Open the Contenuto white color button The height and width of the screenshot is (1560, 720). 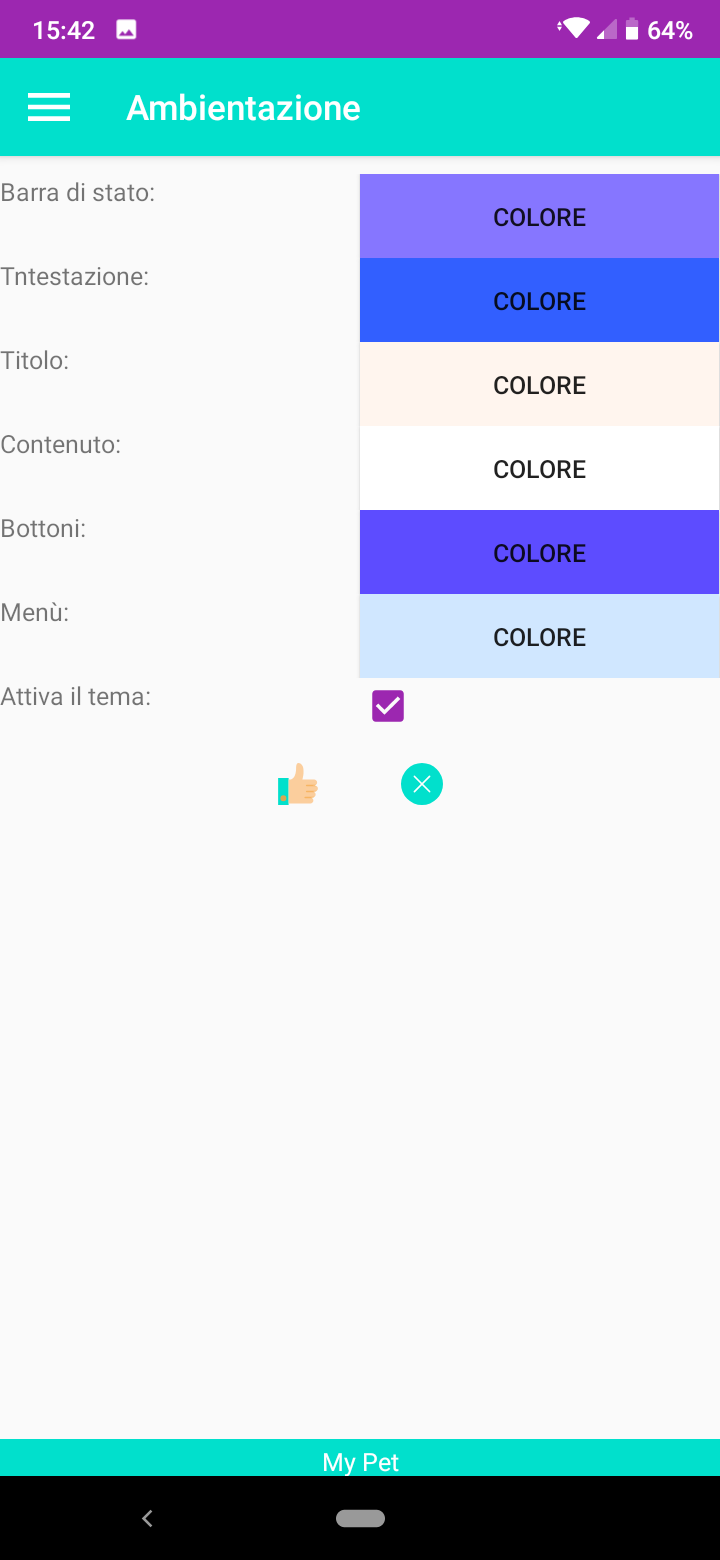point(539,469)
